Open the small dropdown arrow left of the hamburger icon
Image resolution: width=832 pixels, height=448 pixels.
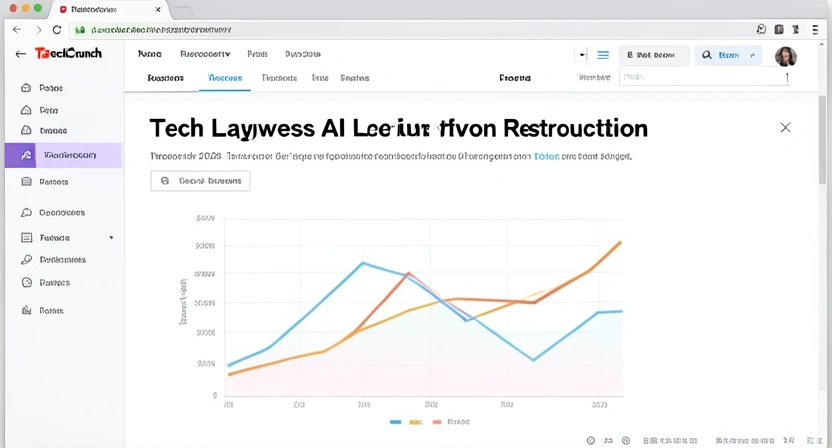tap(582, 56)
